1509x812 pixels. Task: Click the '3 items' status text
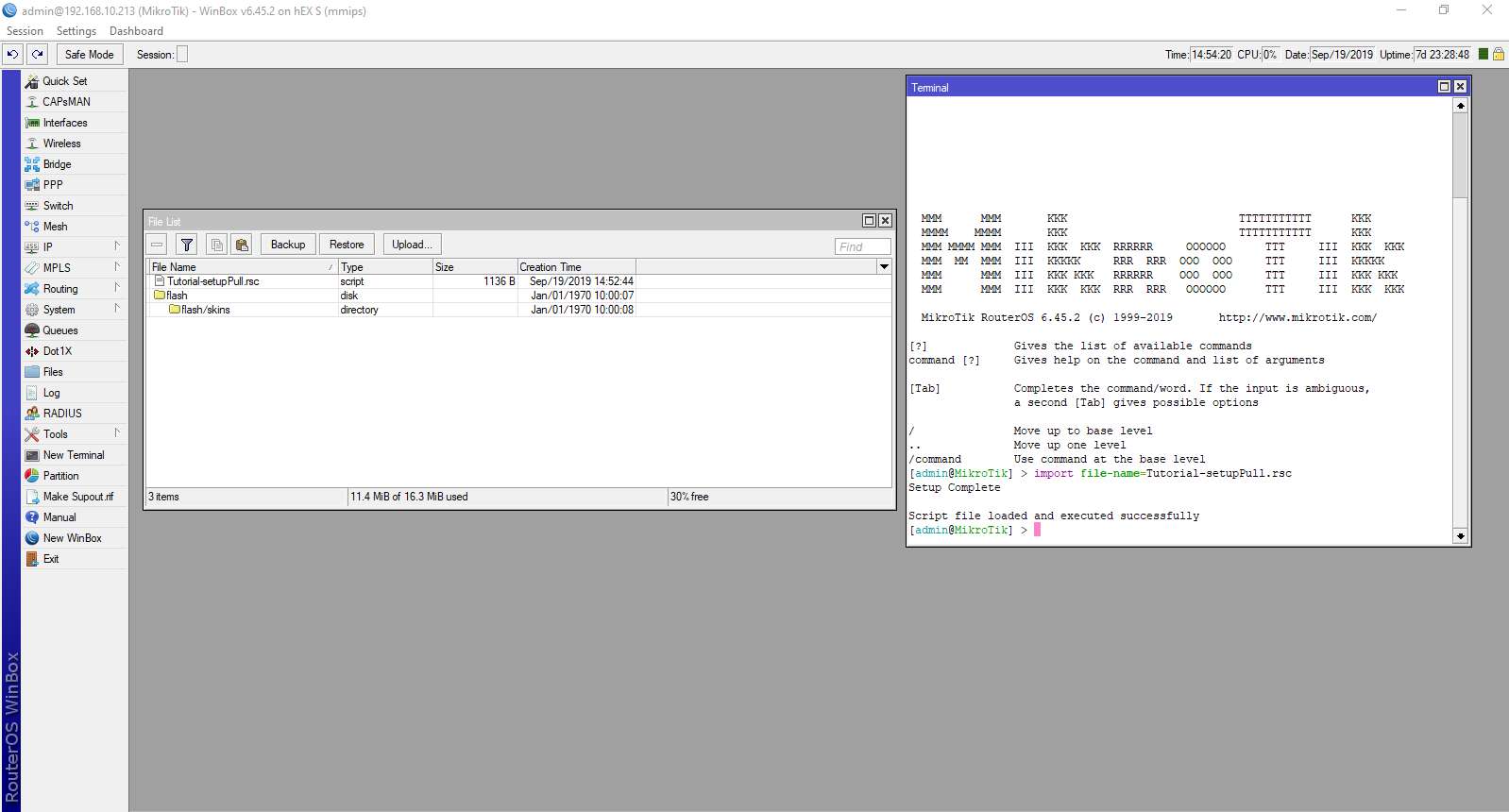(x=163, y=497)
